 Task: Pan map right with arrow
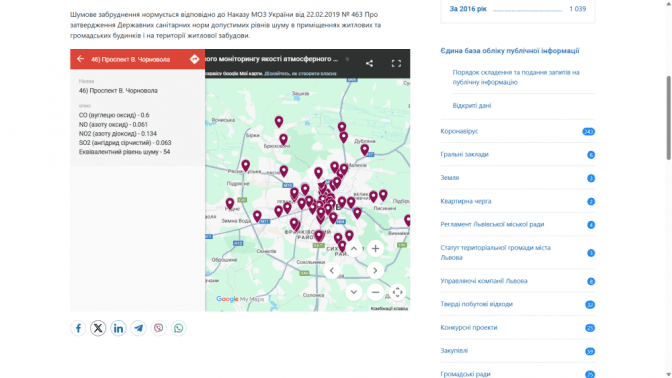click(375, 270)
